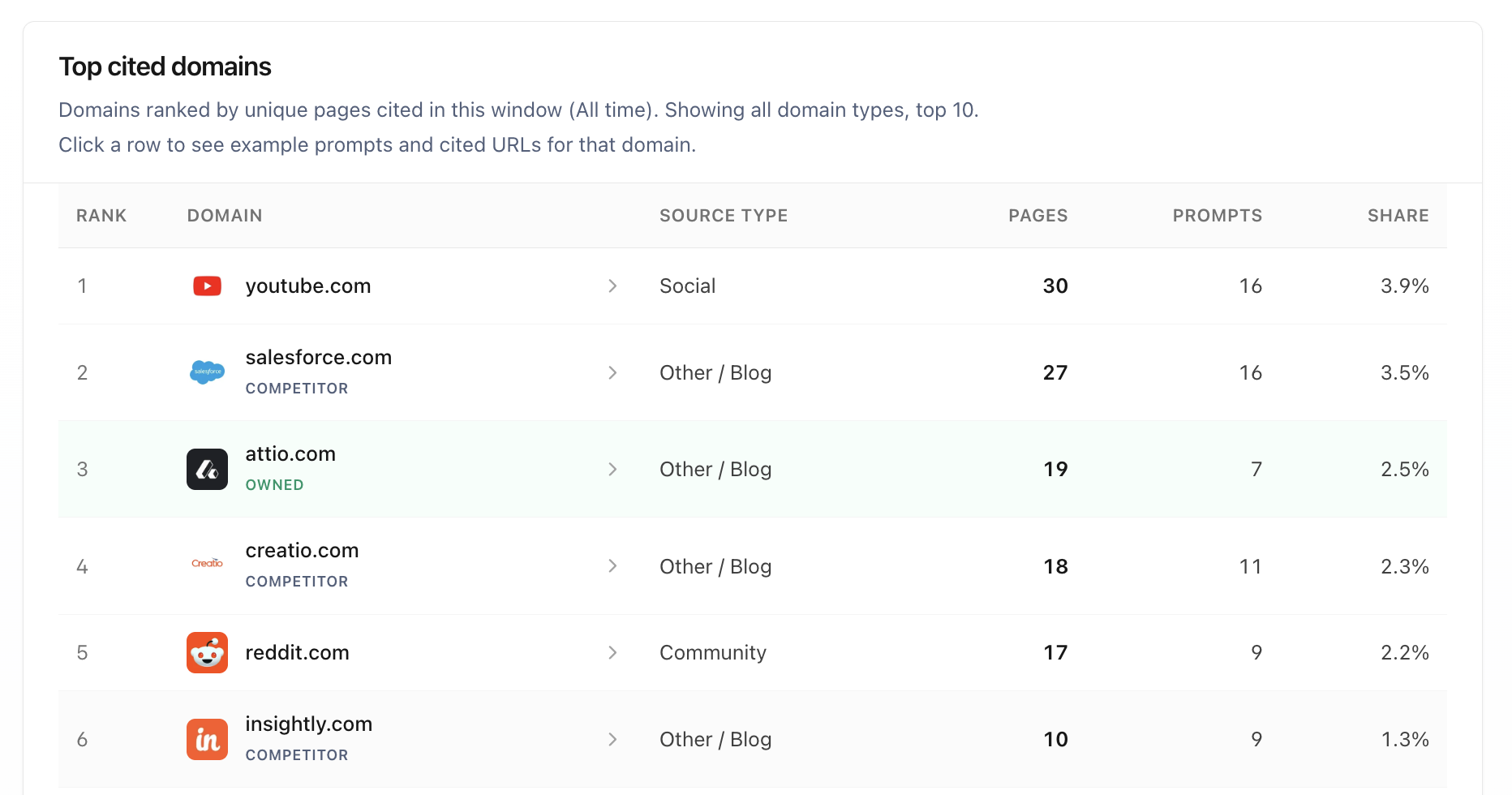Click the pages count 27 for salesforce.com
The image size is (1512, 795).
1055,372
